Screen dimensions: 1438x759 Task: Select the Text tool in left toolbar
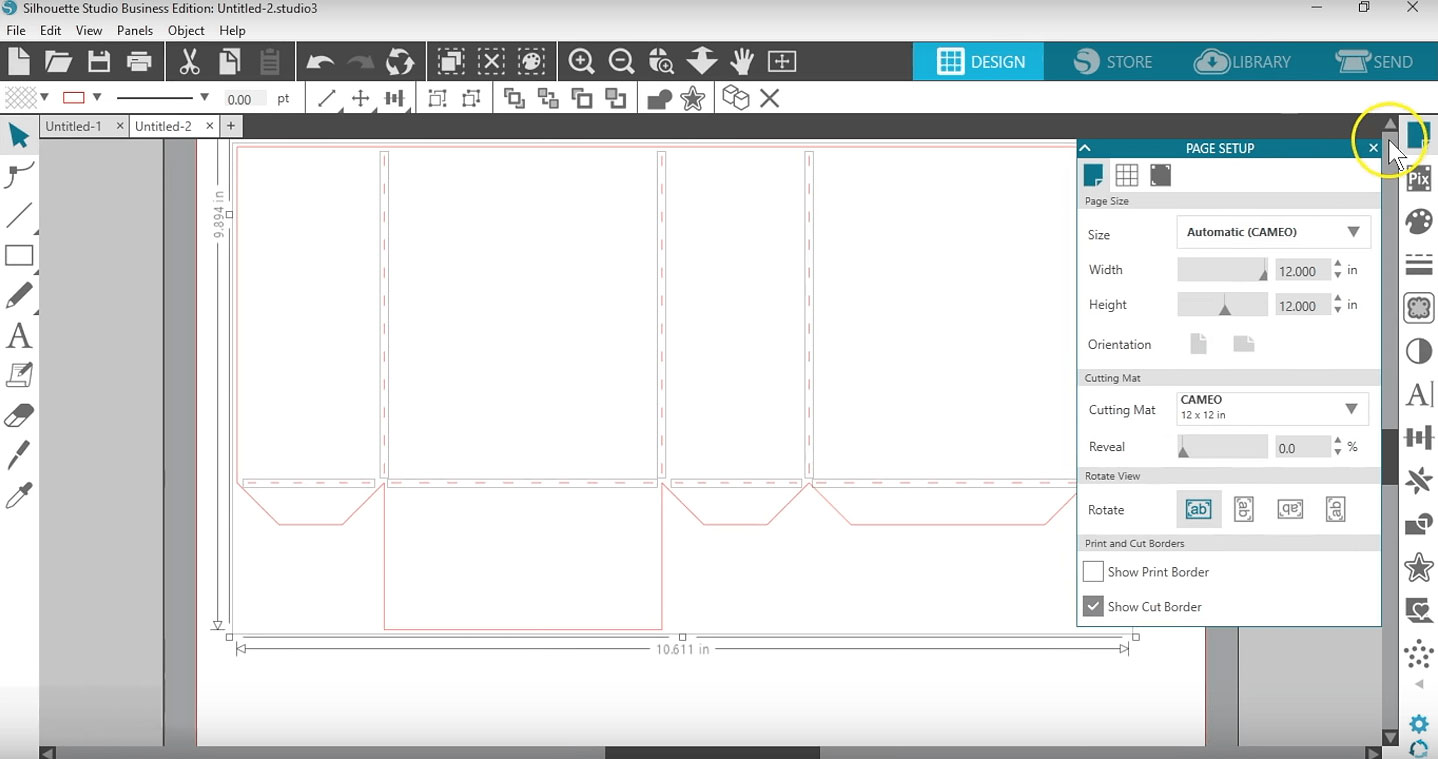[18, 336]
